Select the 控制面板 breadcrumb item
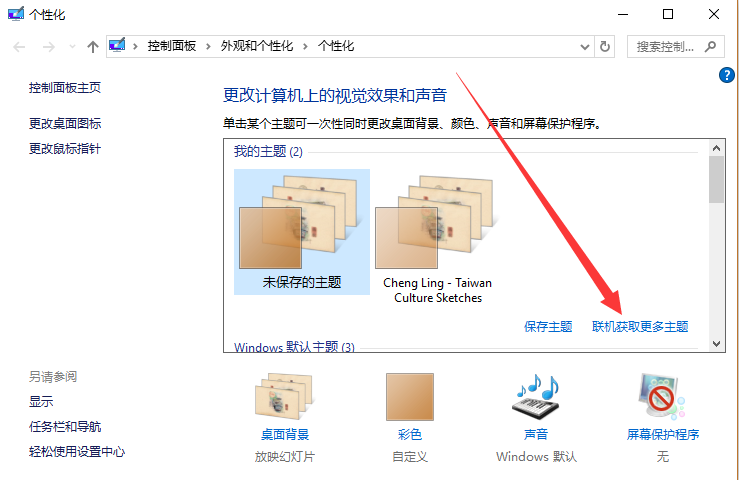The width and height of the screenshot is (739, 480). 172,46
